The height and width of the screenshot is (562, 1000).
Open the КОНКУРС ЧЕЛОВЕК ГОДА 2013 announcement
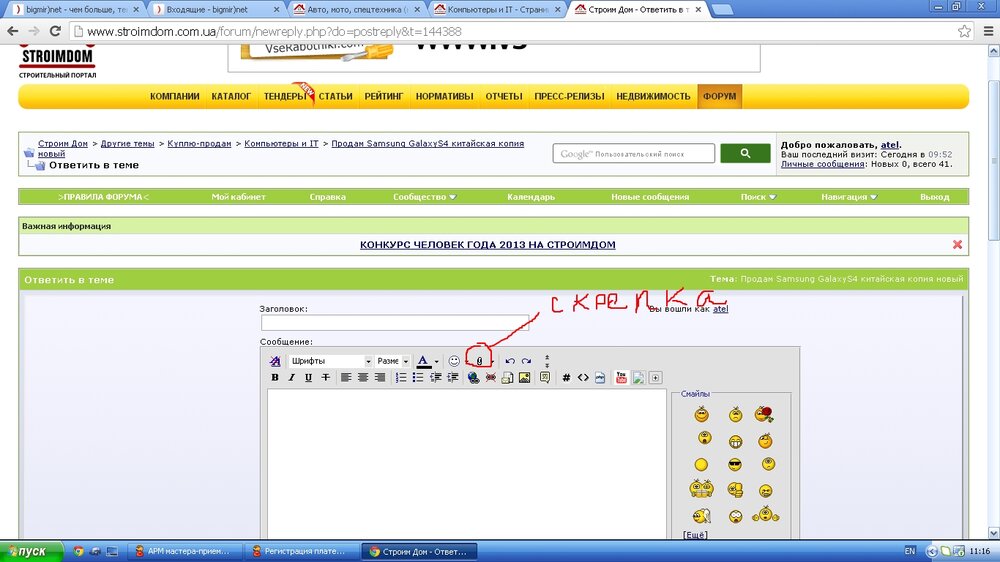(x=488, y=244)
